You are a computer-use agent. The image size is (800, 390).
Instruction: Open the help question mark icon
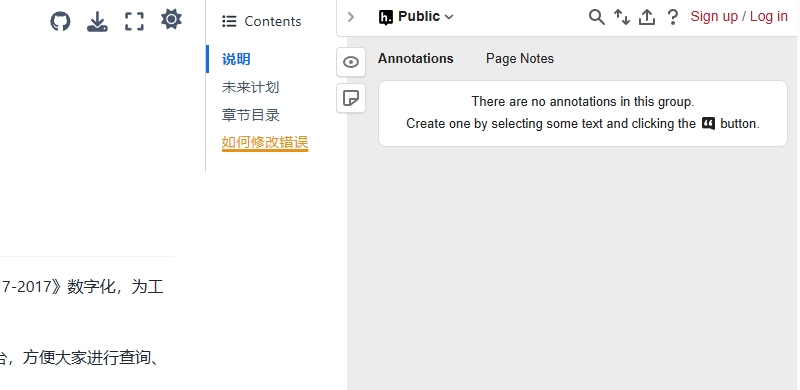[673, 17]
